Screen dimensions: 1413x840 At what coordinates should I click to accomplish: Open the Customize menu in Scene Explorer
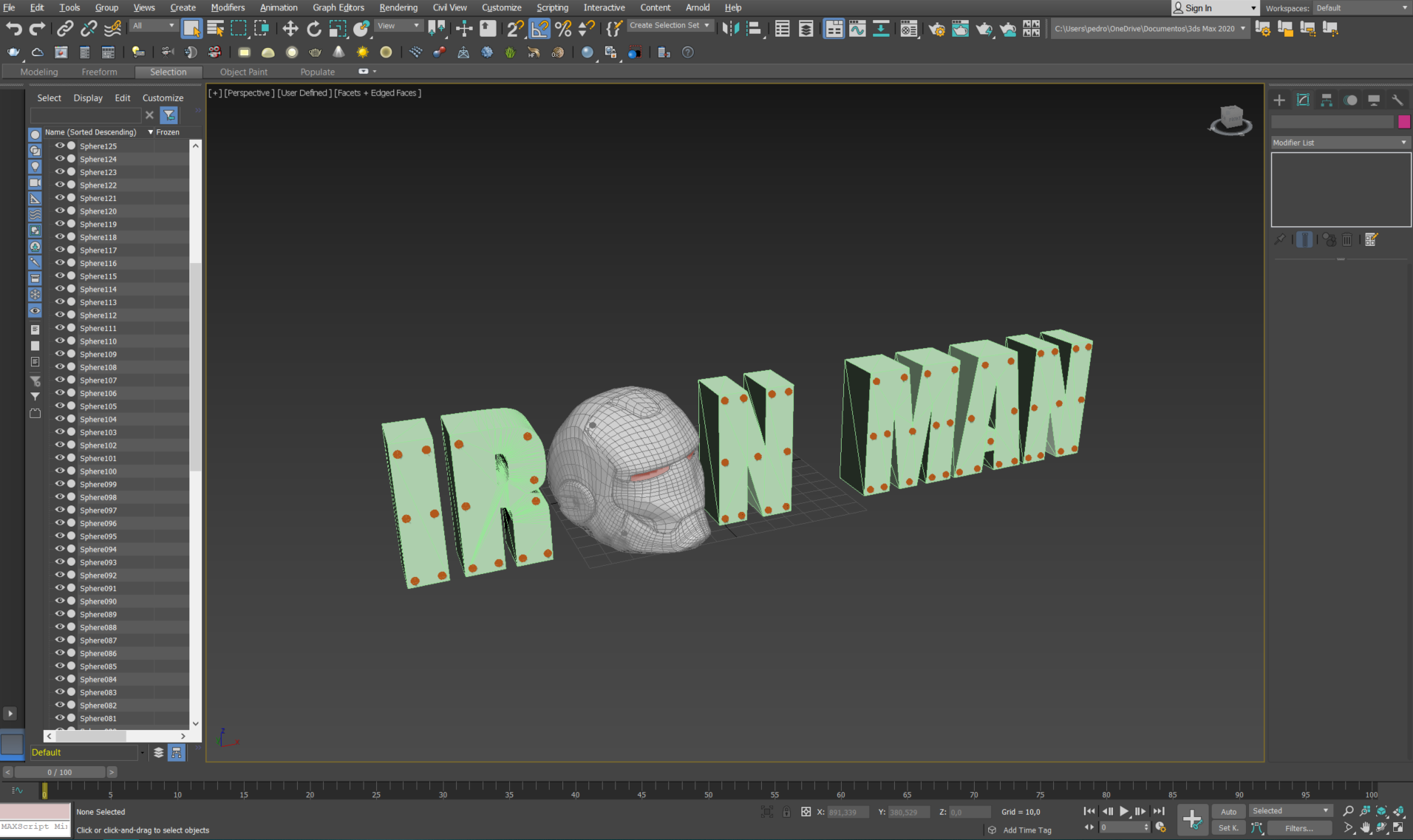163,98
